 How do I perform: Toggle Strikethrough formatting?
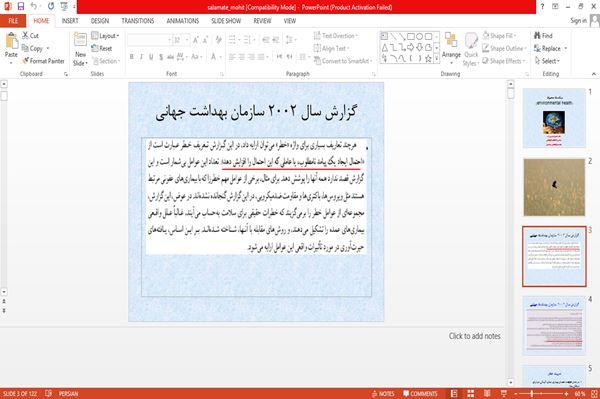[x=170, y=57]
